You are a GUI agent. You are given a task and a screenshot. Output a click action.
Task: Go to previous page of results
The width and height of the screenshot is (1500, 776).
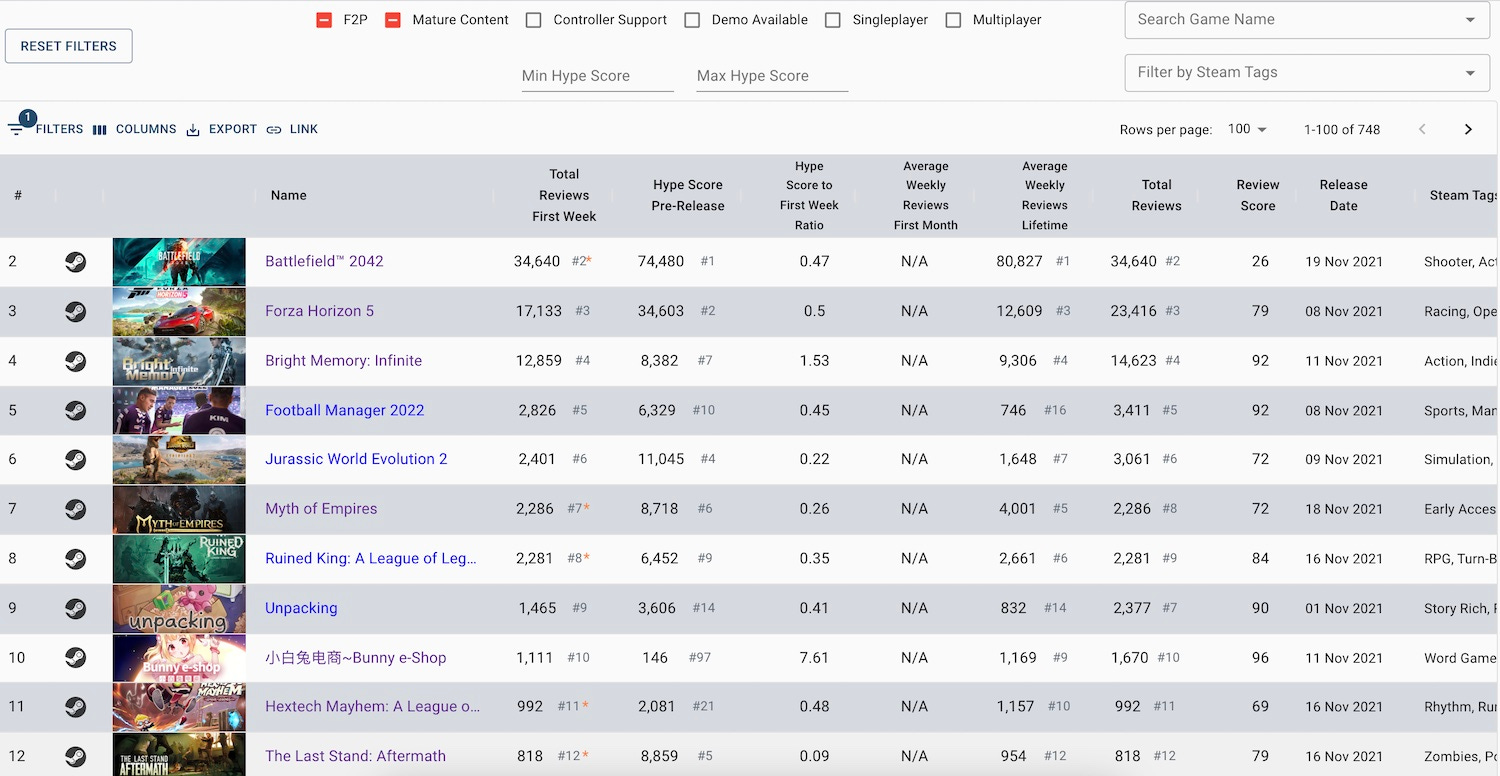pyautogui.click(x=1422, y=129)
